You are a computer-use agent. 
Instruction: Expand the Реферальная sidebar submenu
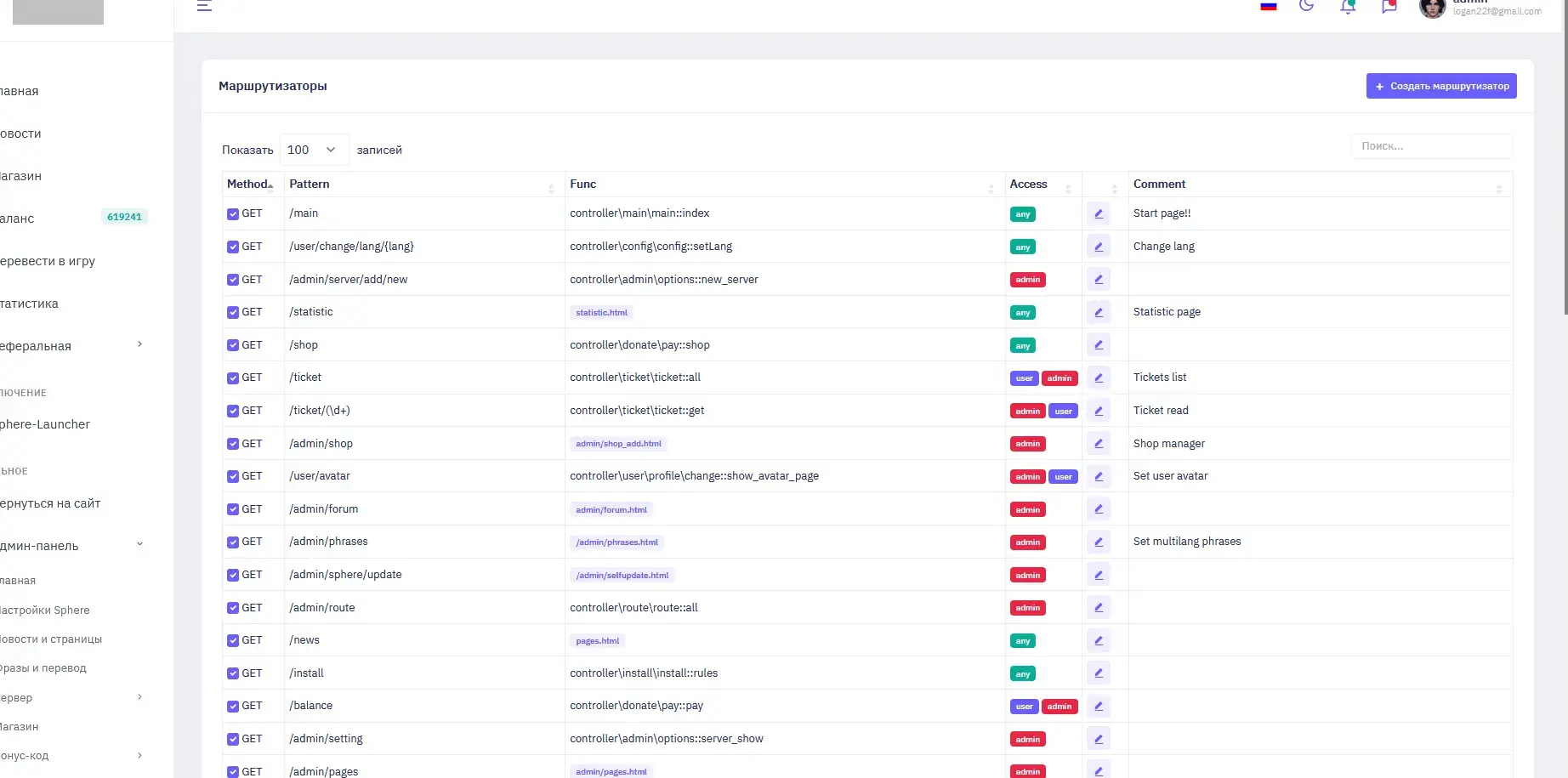pos(139,344)
